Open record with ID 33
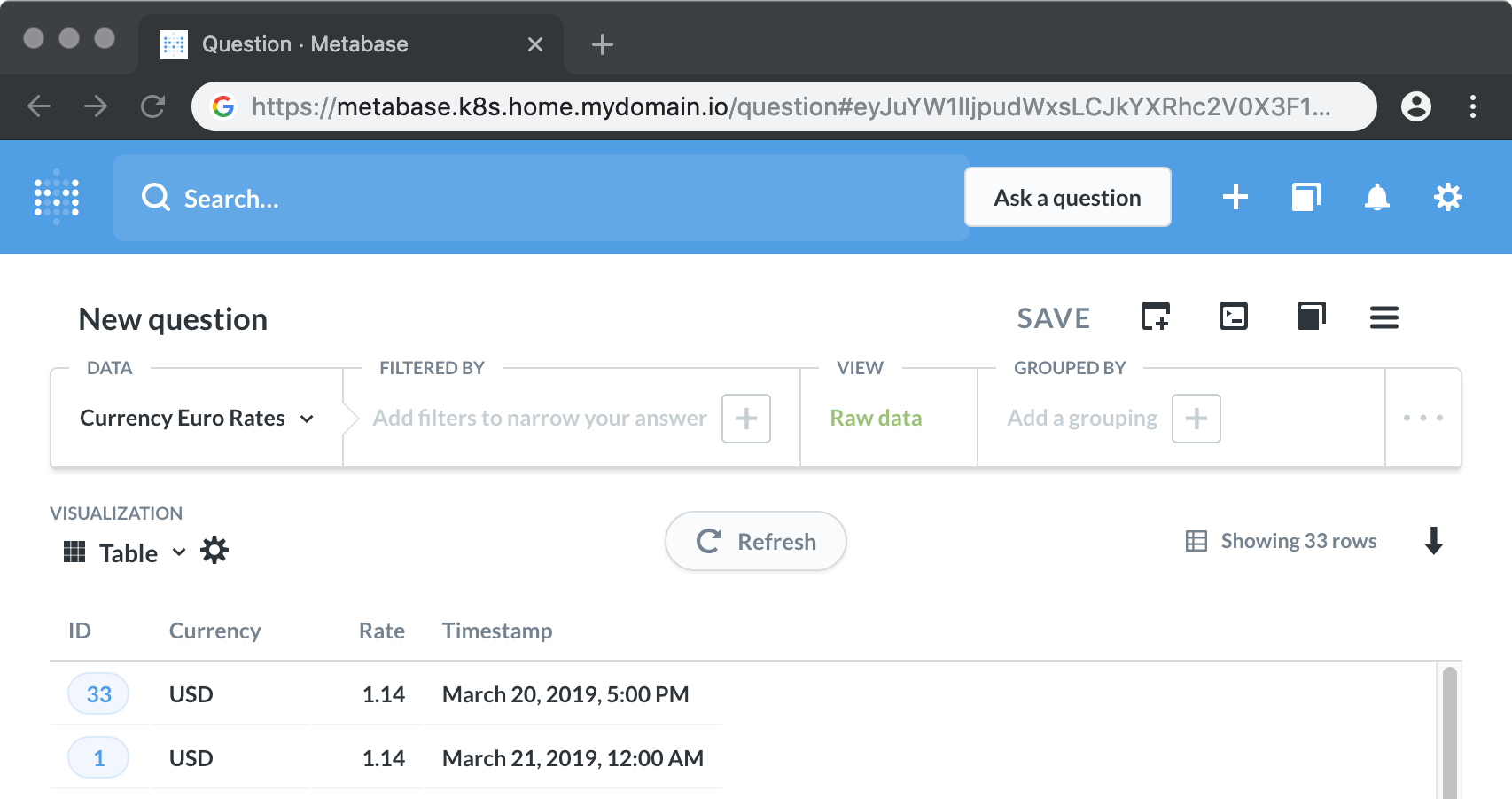Viewport: 1512px width, 799px height. [x=98, y=694]
